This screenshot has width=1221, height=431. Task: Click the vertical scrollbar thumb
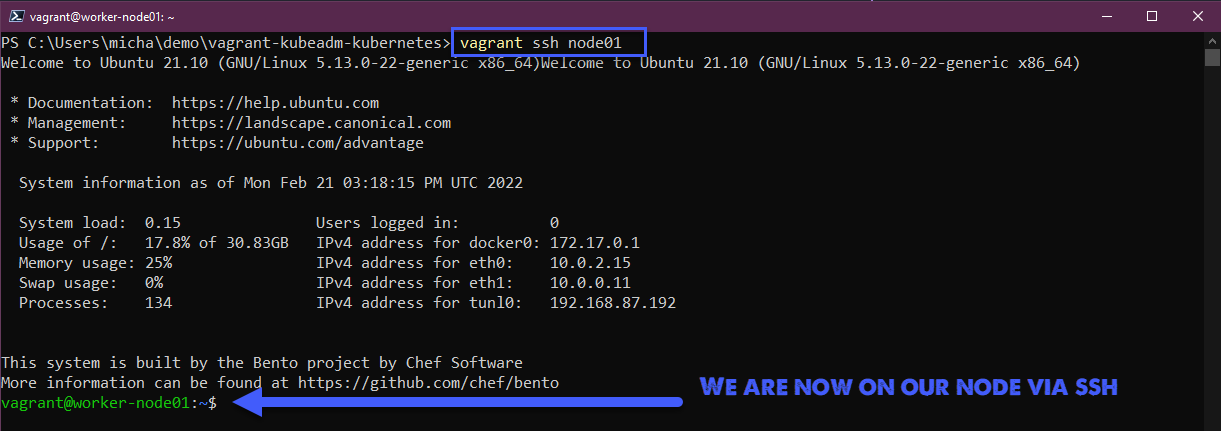pyautogui.click(x=1211, y=58)
